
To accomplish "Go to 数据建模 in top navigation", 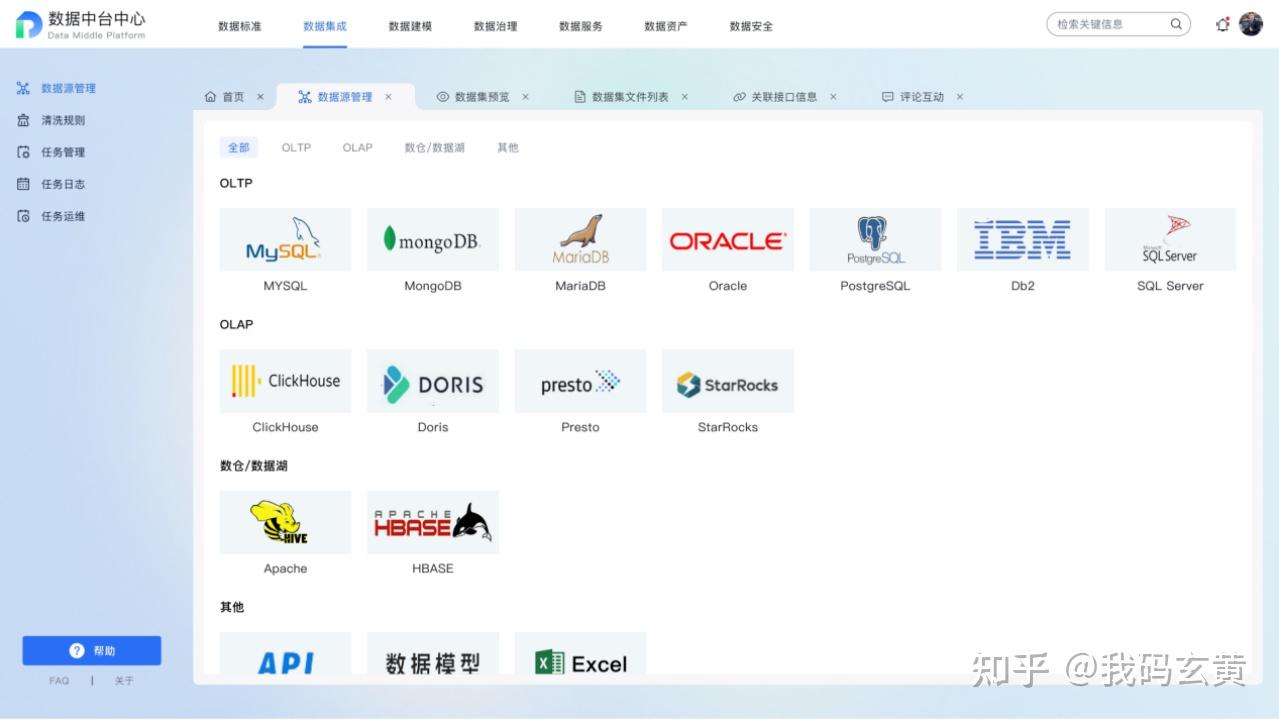I will pos(410,26).
